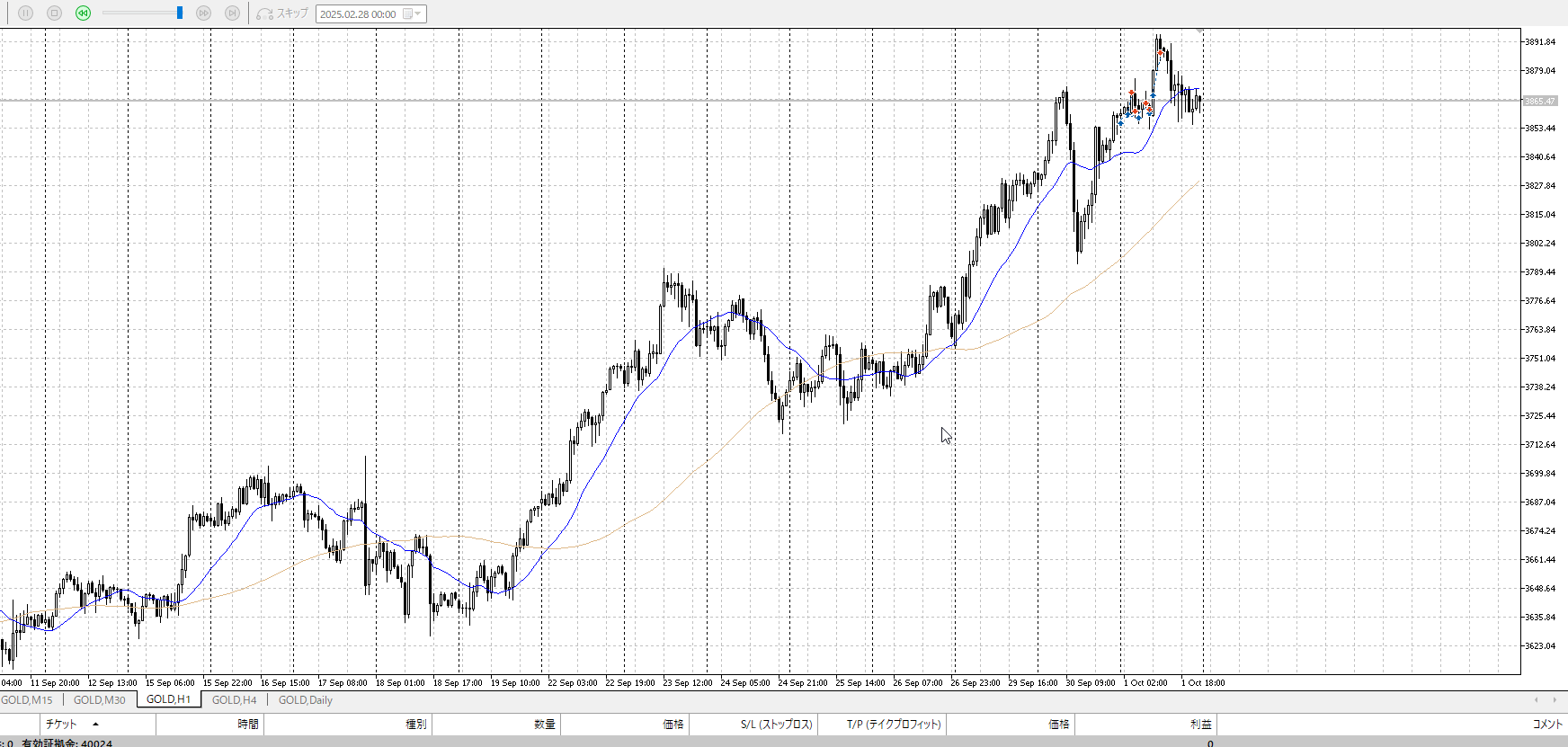Click the 時間 column header
The height and width of the screenshot is (747, 1568).
(248, 725)
